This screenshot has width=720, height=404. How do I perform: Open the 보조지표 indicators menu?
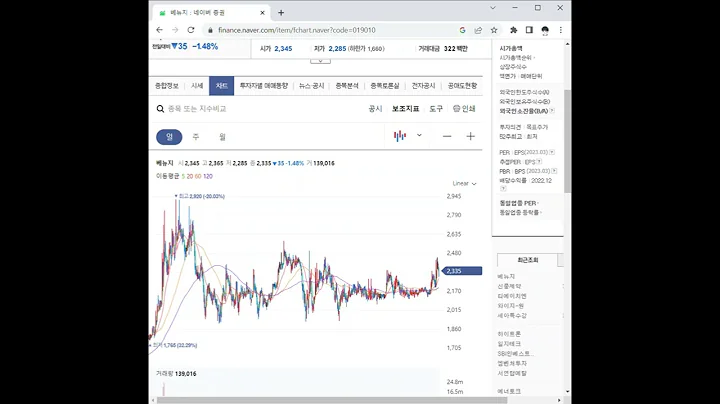click(x=405, y=109)
